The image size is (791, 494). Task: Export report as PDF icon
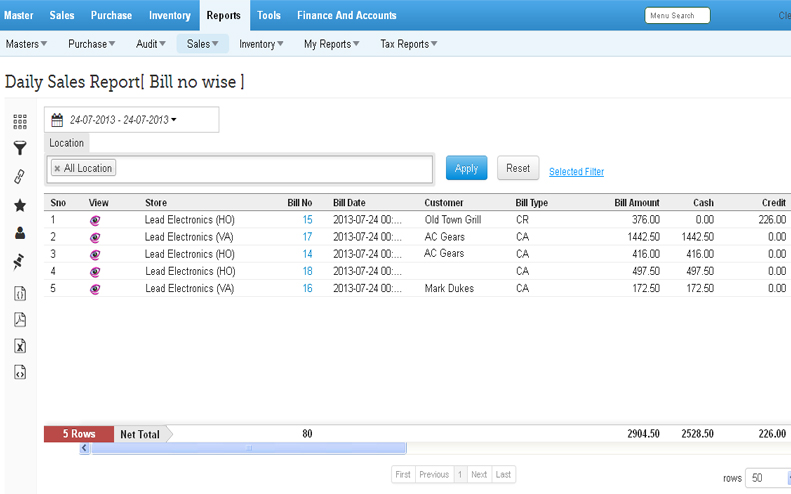19,320
